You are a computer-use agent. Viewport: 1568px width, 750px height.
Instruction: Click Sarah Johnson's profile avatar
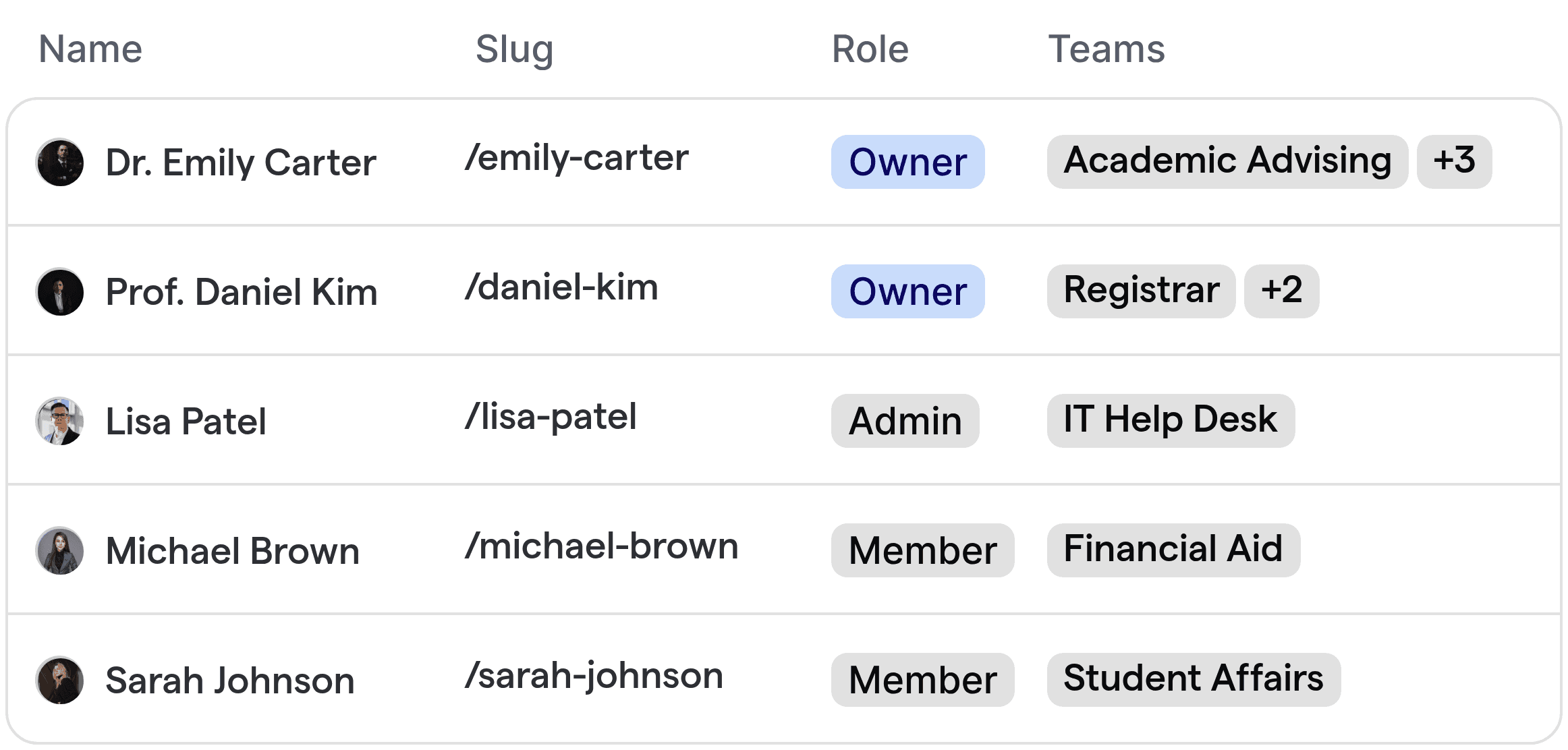click(59, 680)
